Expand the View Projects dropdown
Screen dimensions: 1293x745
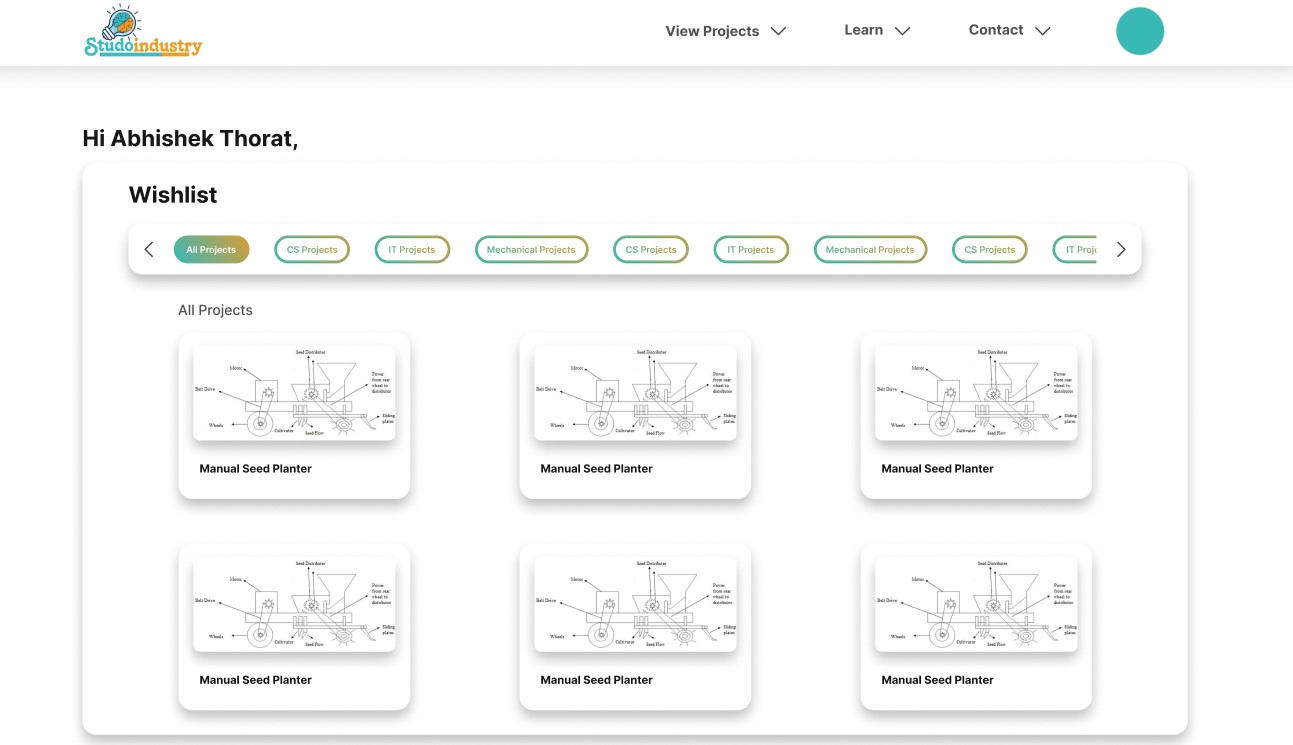(726, 31)
